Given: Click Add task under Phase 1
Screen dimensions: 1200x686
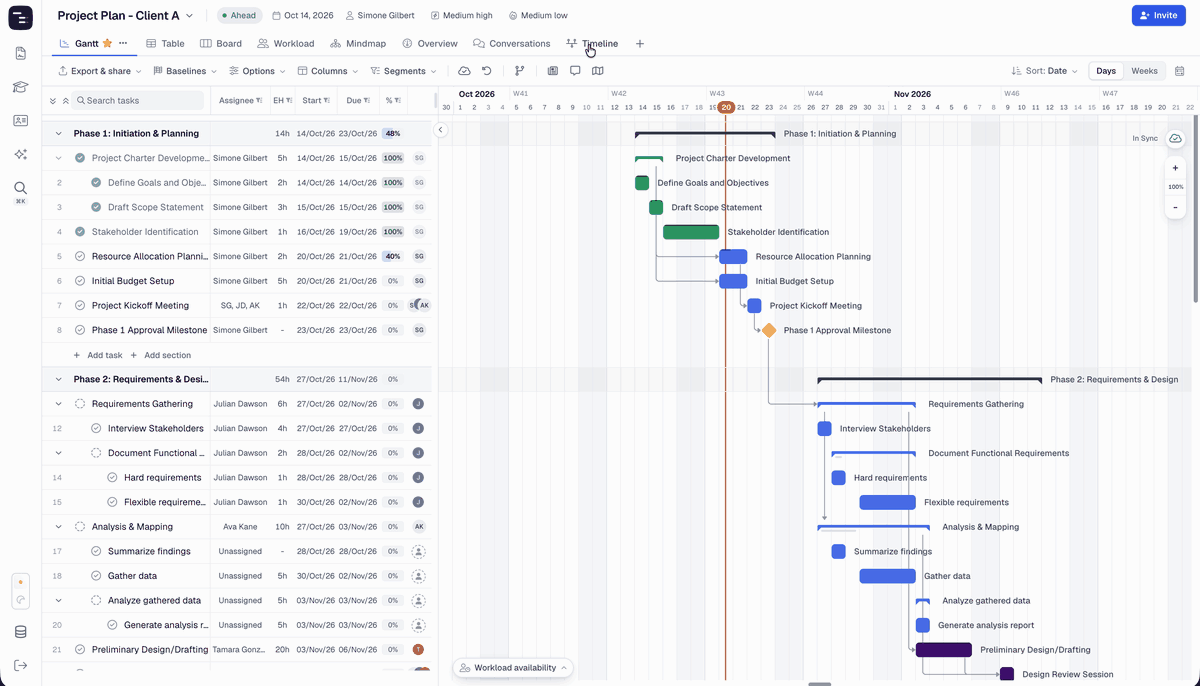Looking at the screenshot, I should 98,355.
